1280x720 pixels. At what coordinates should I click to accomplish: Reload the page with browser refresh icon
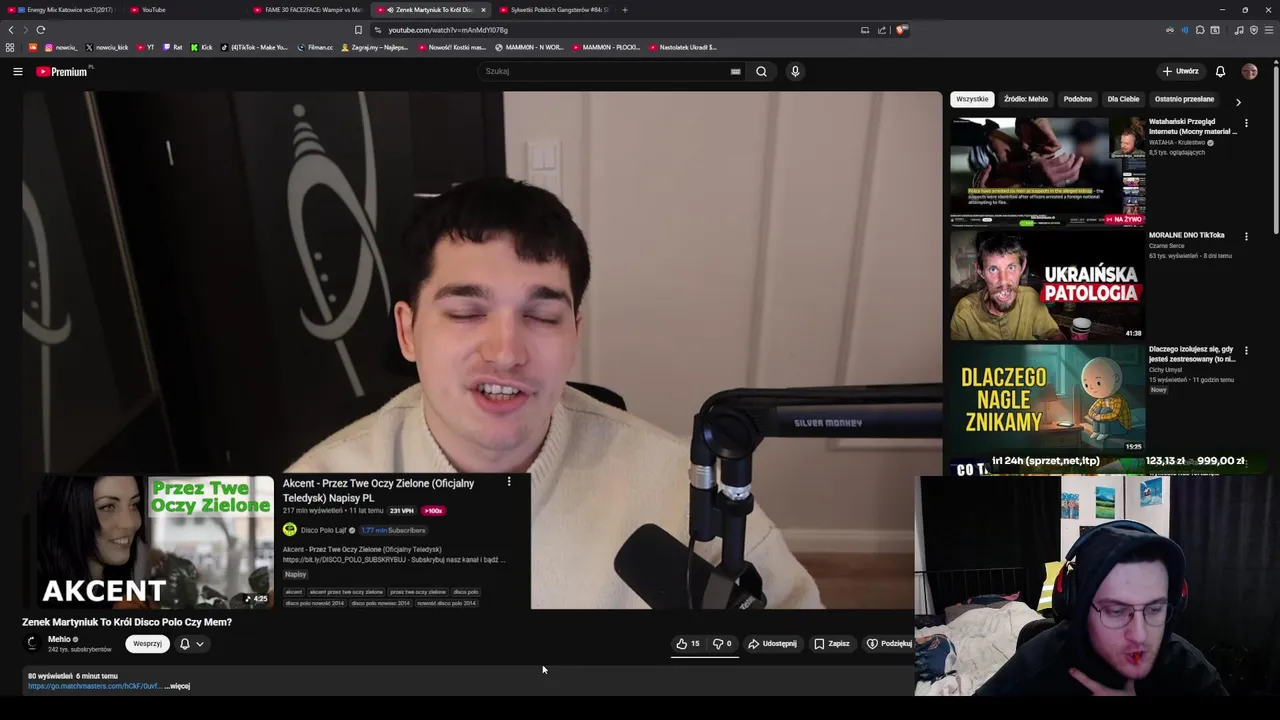[x=41, y=30]
